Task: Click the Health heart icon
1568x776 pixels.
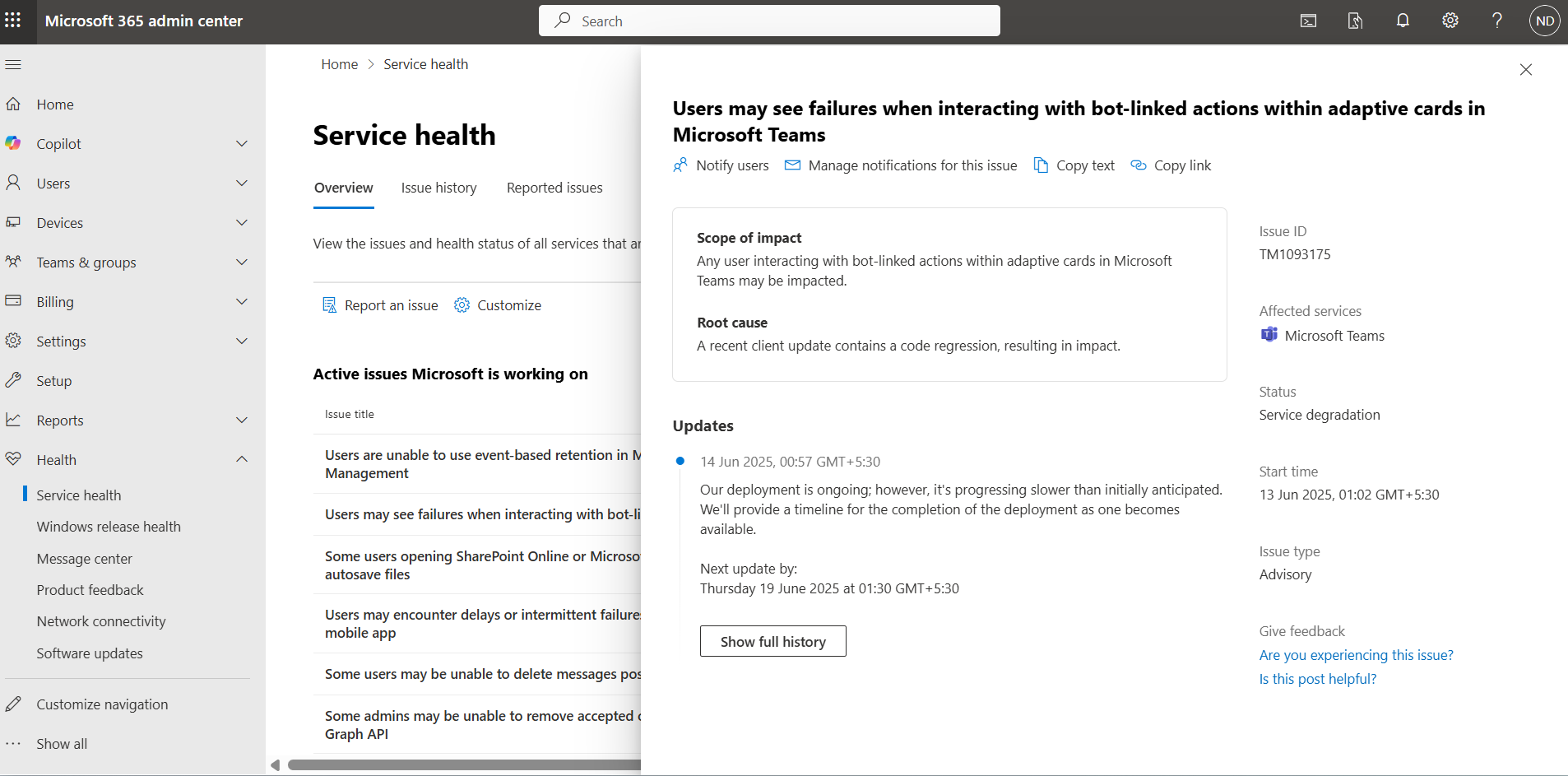Action: pyautogui.click(x=13, y=459)
